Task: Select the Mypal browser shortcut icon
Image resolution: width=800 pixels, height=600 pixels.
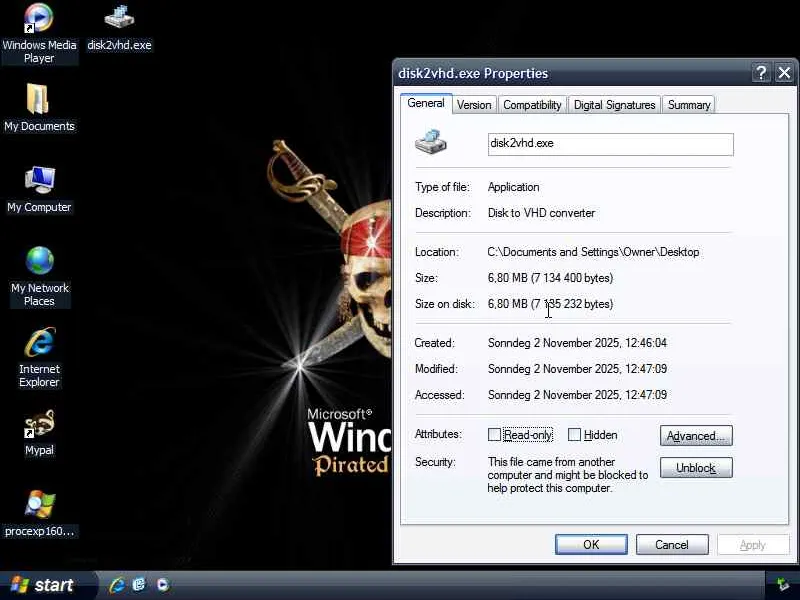Action: click(39, 432)
